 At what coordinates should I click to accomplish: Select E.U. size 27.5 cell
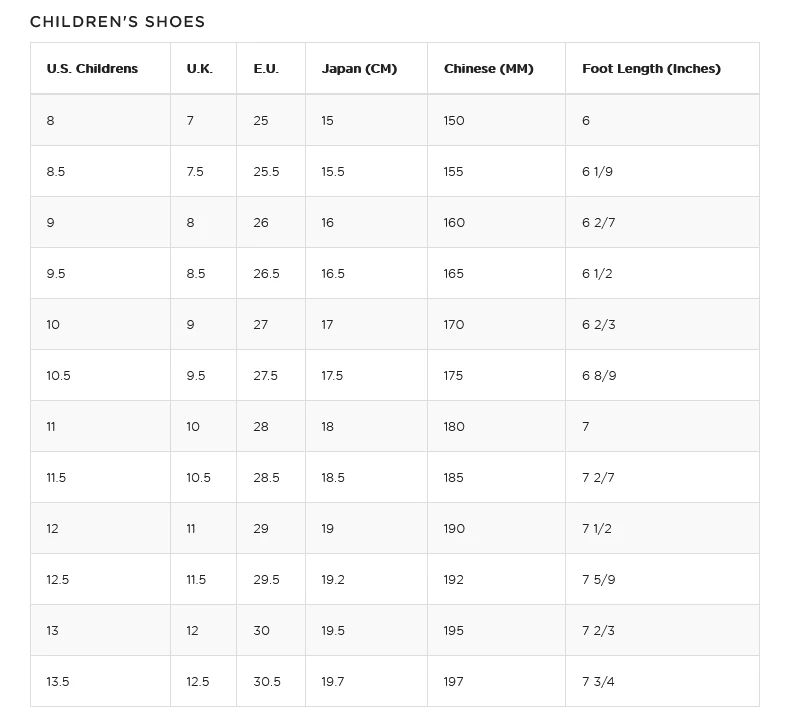tap(266, 376)
